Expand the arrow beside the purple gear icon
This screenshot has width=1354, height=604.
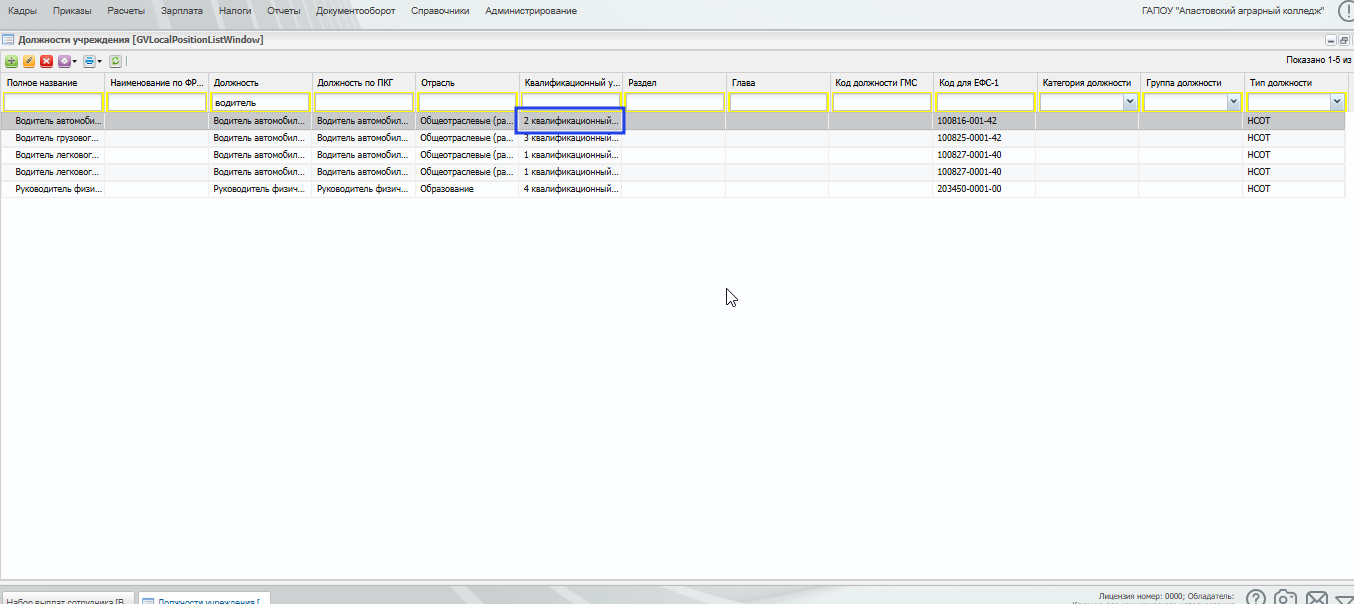click(74, 62)
